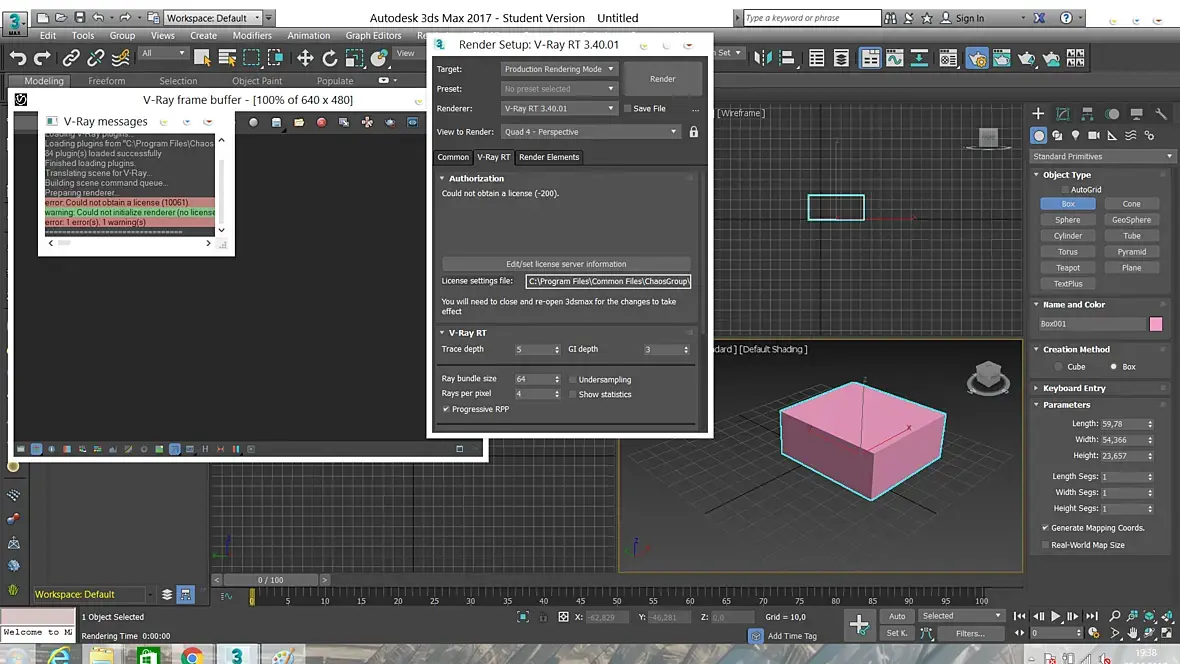Toggle the Progressive RPP checkbox
Screen dimensions: 1180x664
coord(446,409)
